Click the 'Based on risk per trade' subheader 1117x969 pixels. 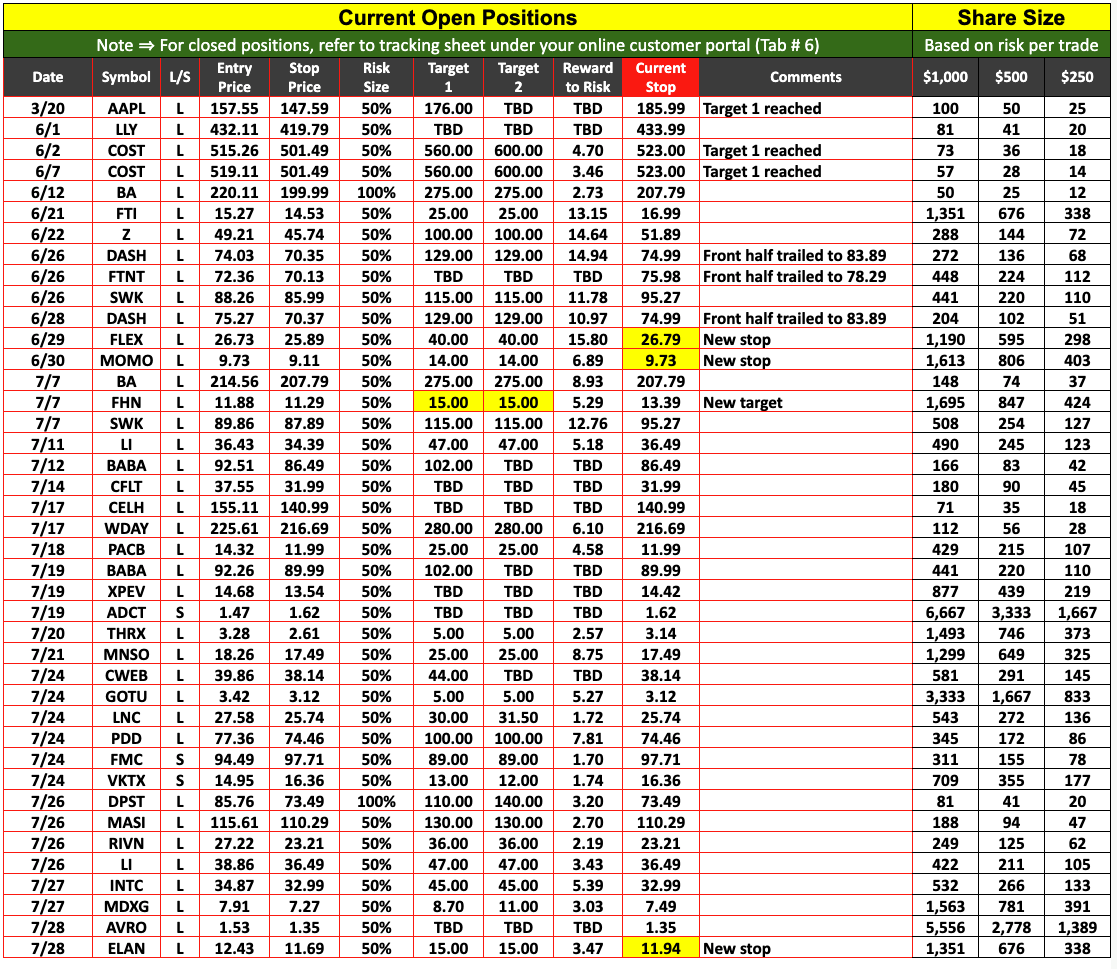pyautogui.click(x=1011, y=45)
